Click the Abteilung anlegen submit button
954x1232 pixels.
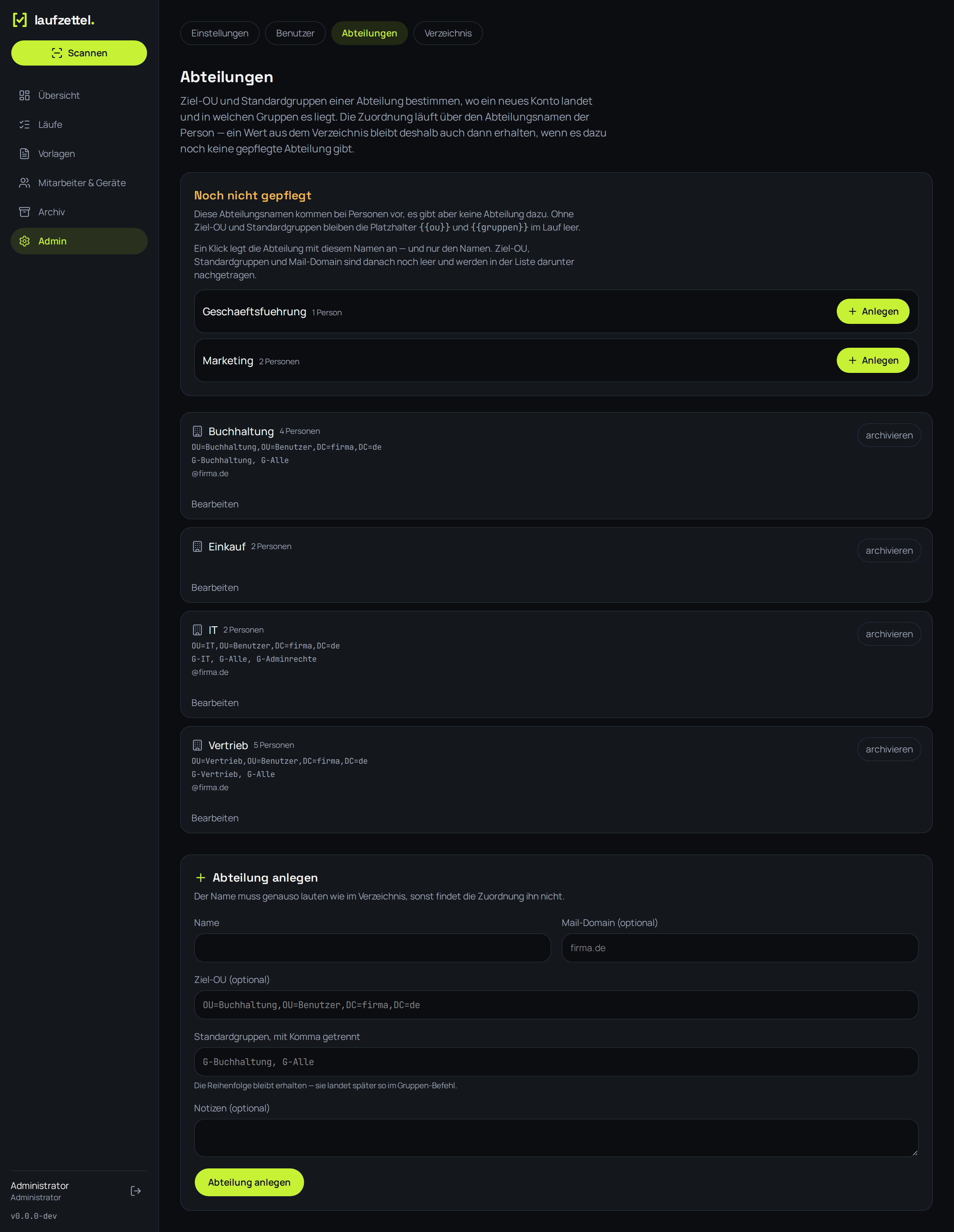click(x=249, y=1182)
